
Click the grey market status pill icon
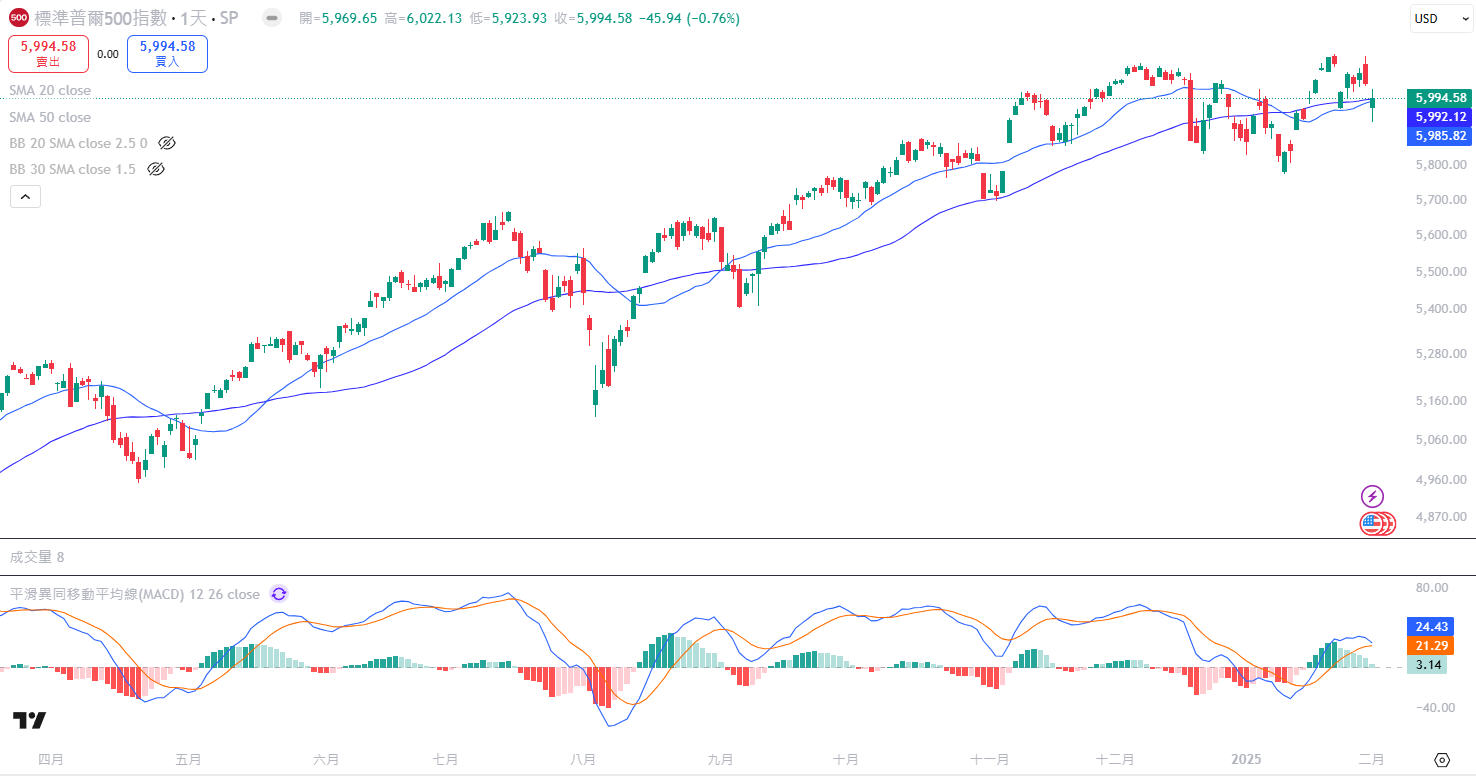pos(271,18)
